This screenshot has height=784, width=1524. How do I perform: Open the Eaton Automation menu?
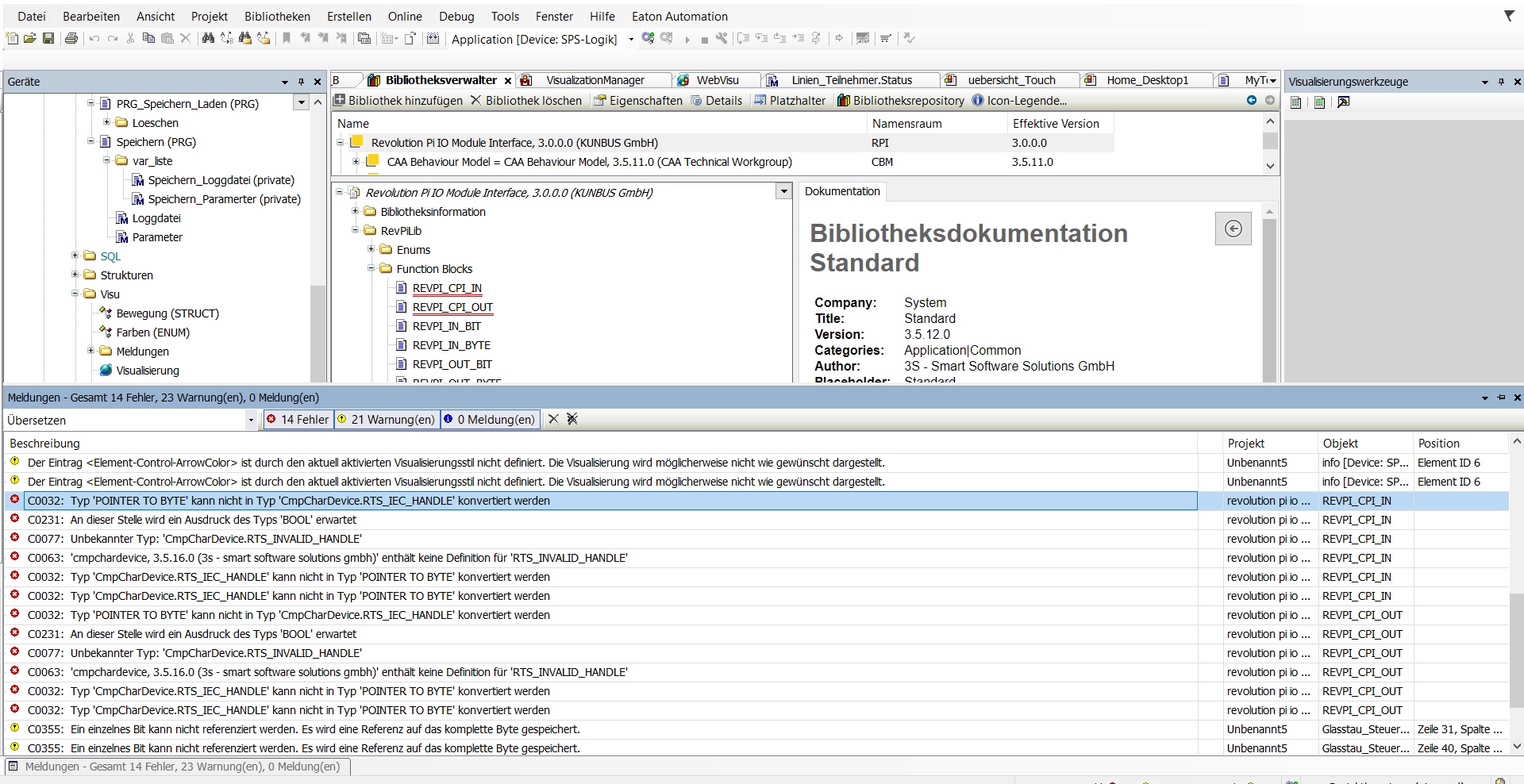pos(679,16)
